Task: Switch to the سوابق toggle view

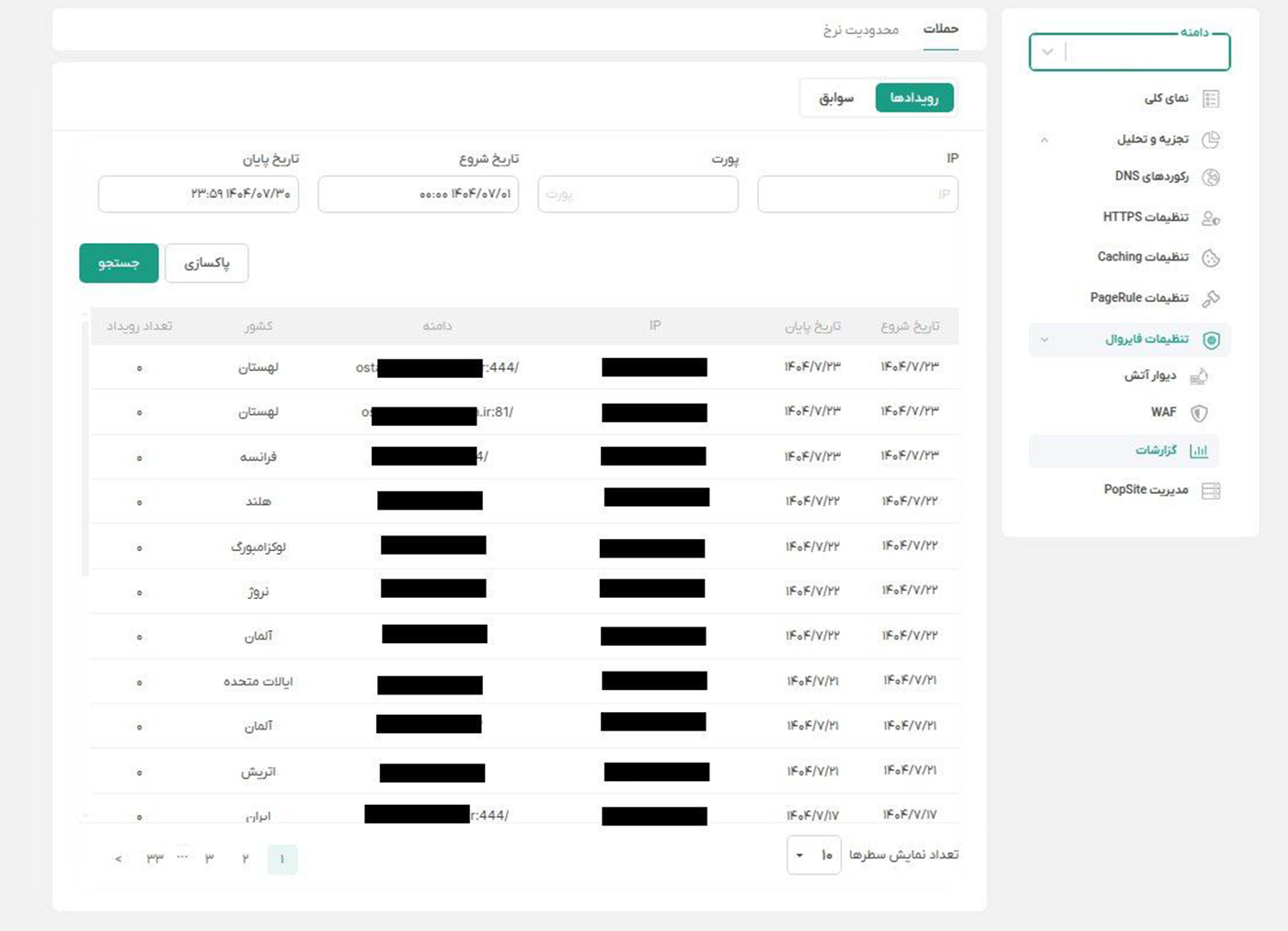Action: pos(836,98)
